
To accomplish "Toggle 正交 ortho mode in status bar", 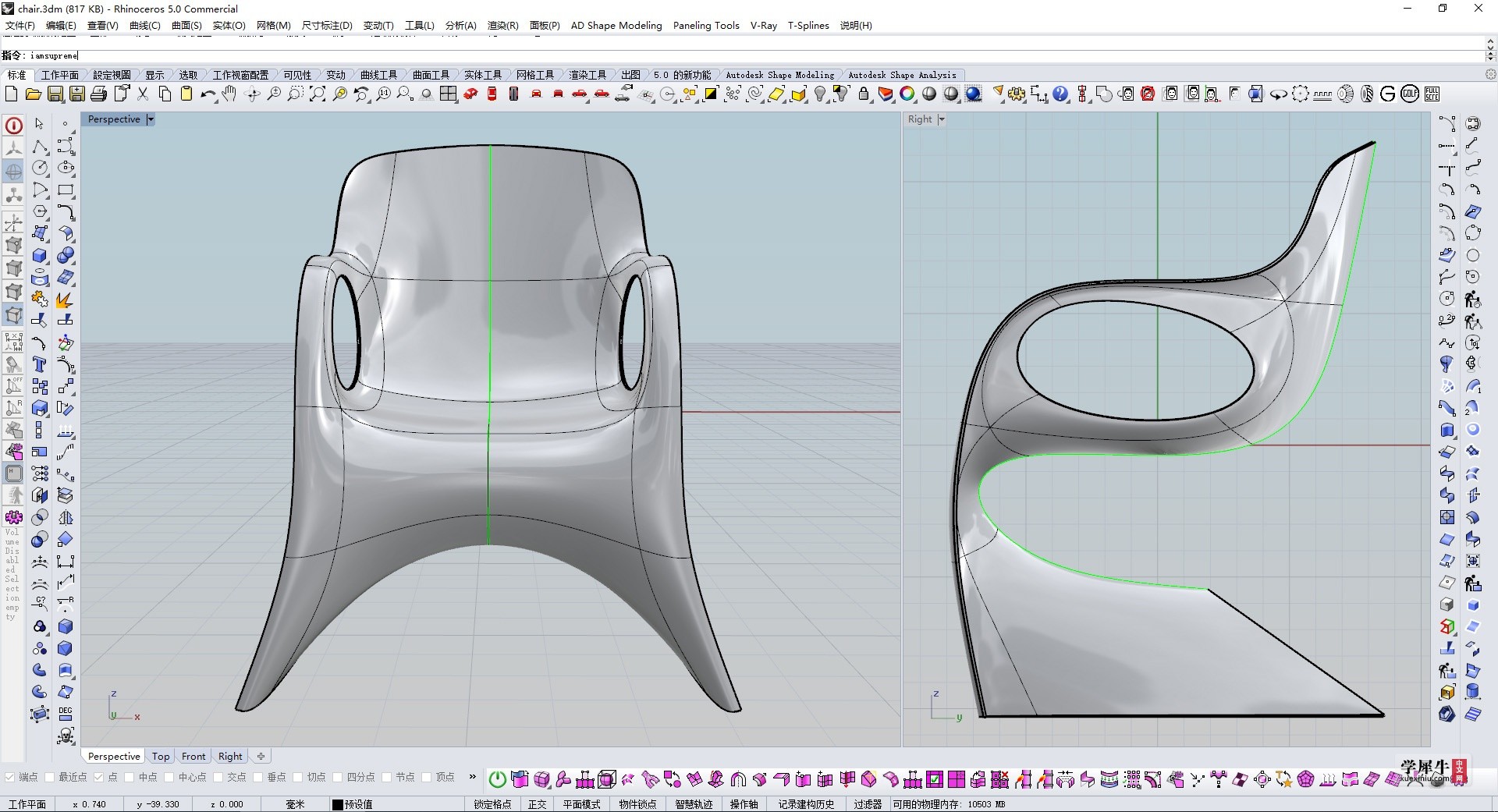I will tap(538, 804).
